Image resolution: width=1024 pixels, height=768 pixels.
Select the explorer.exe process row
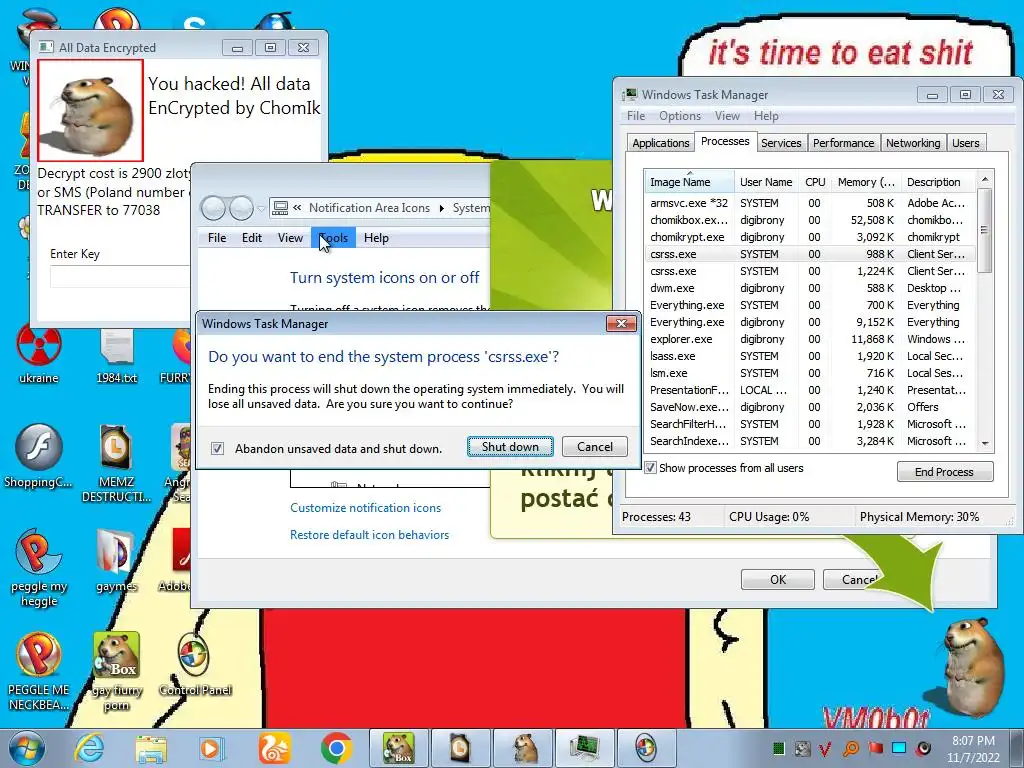[810, 339]
